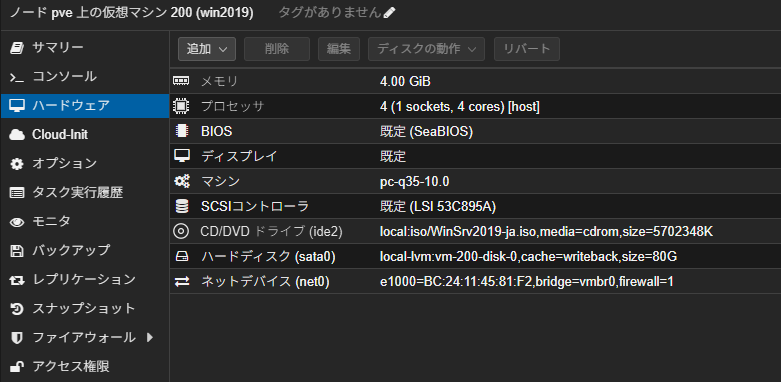
Task: Open レプリケーション in the sidebar
Action: (85, 280)
